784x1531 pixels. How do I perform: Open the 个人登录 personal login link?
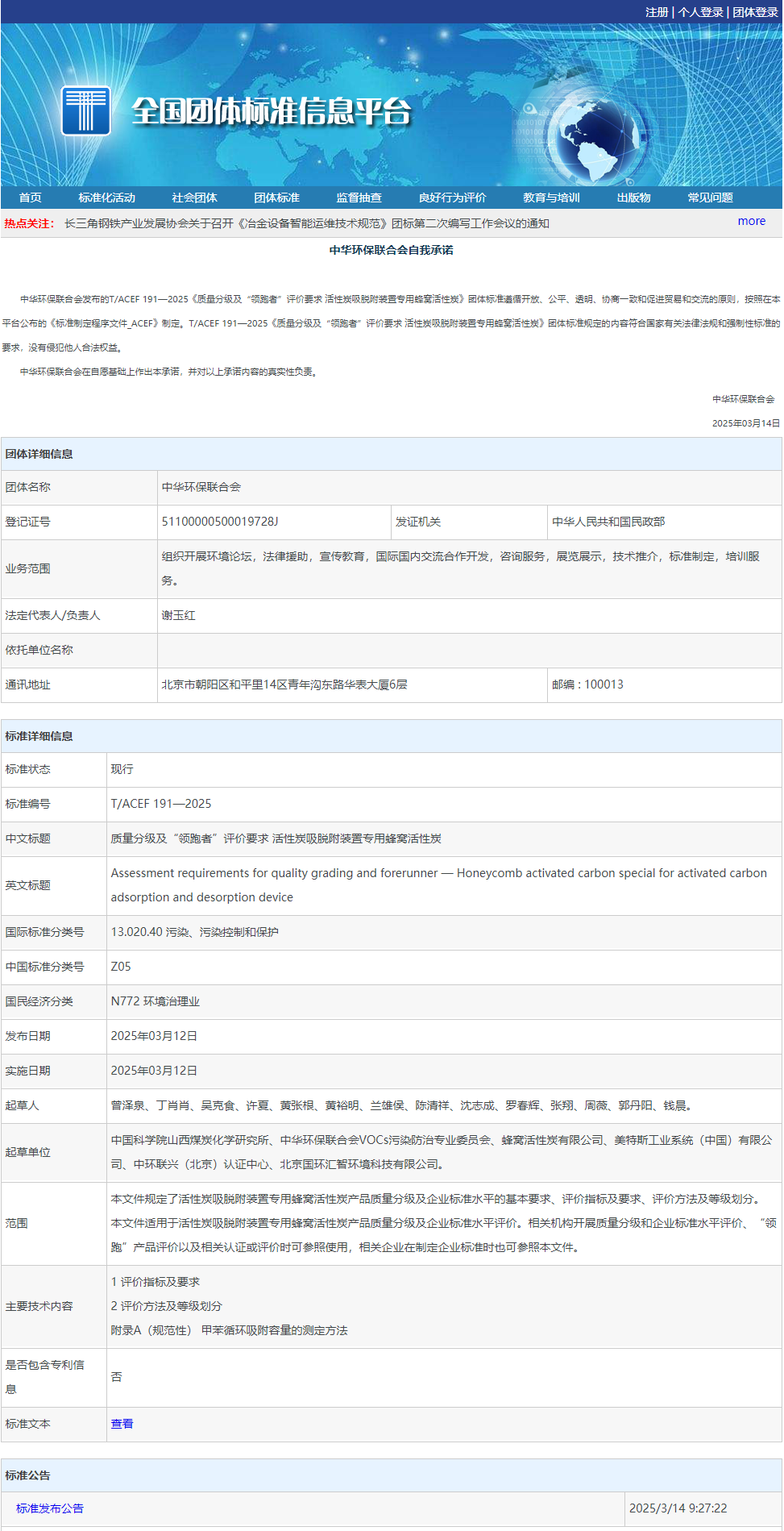pyautogui.click(x=700, y=12)
